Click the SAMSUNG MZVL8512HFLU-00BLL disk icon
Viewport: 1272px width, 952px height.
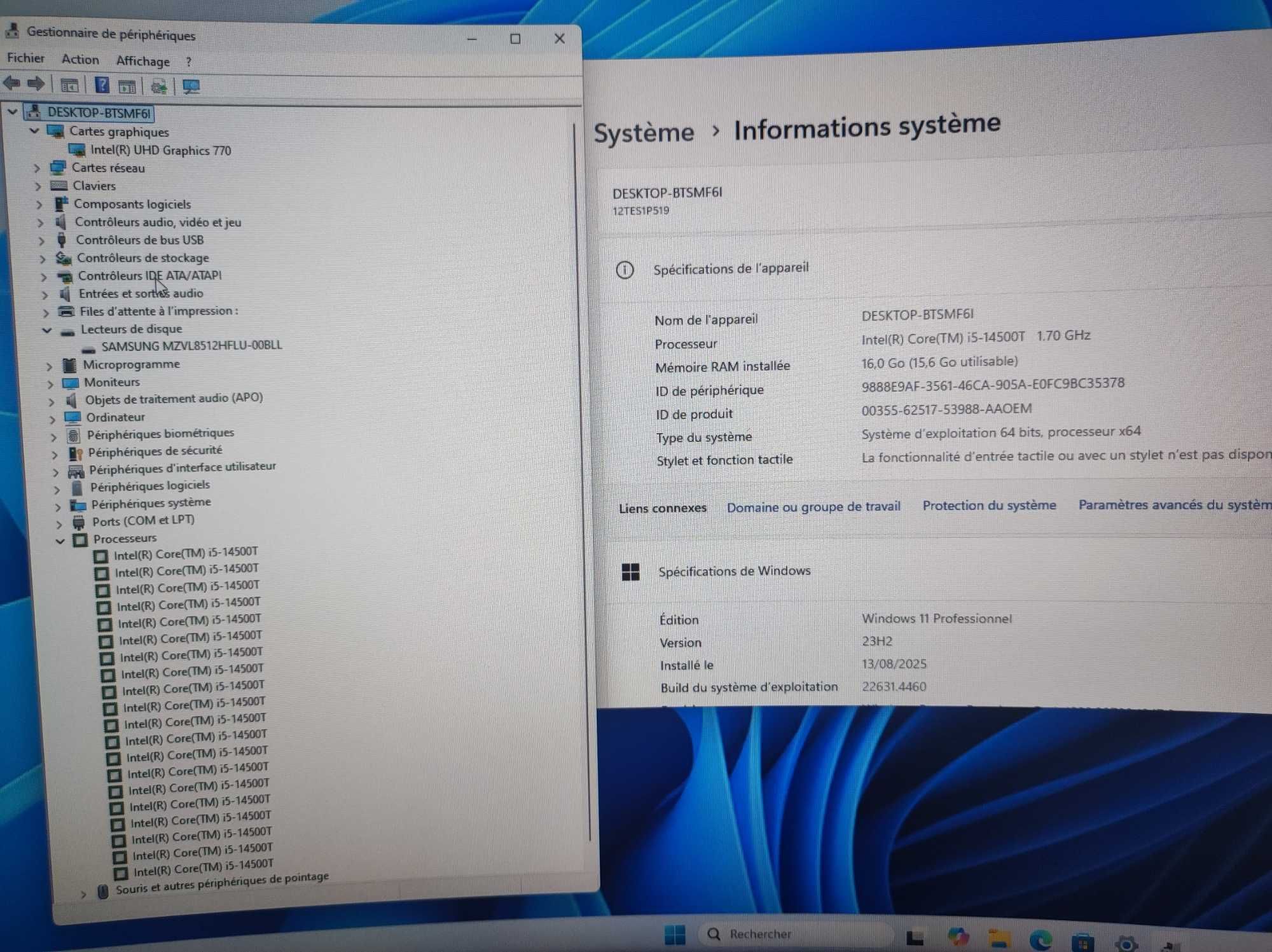click(x=88, y=348)
